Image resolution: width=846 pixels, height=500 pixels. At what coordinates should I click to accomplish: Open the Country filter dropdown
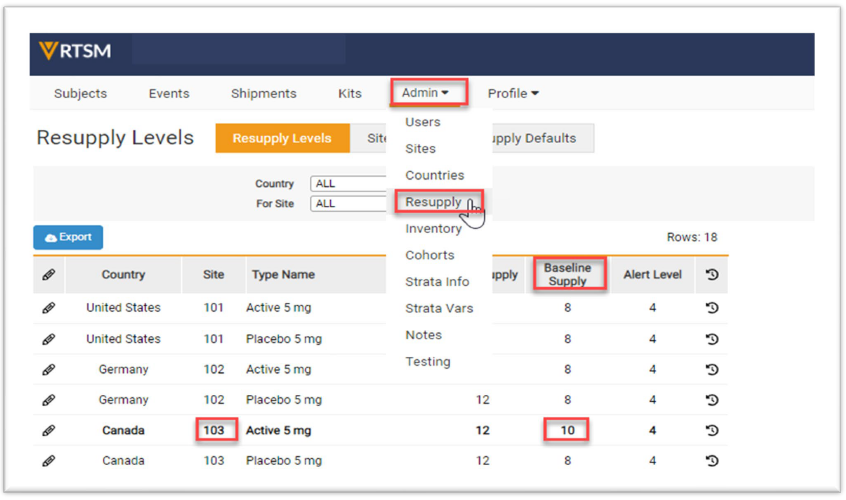pos(350,184)
